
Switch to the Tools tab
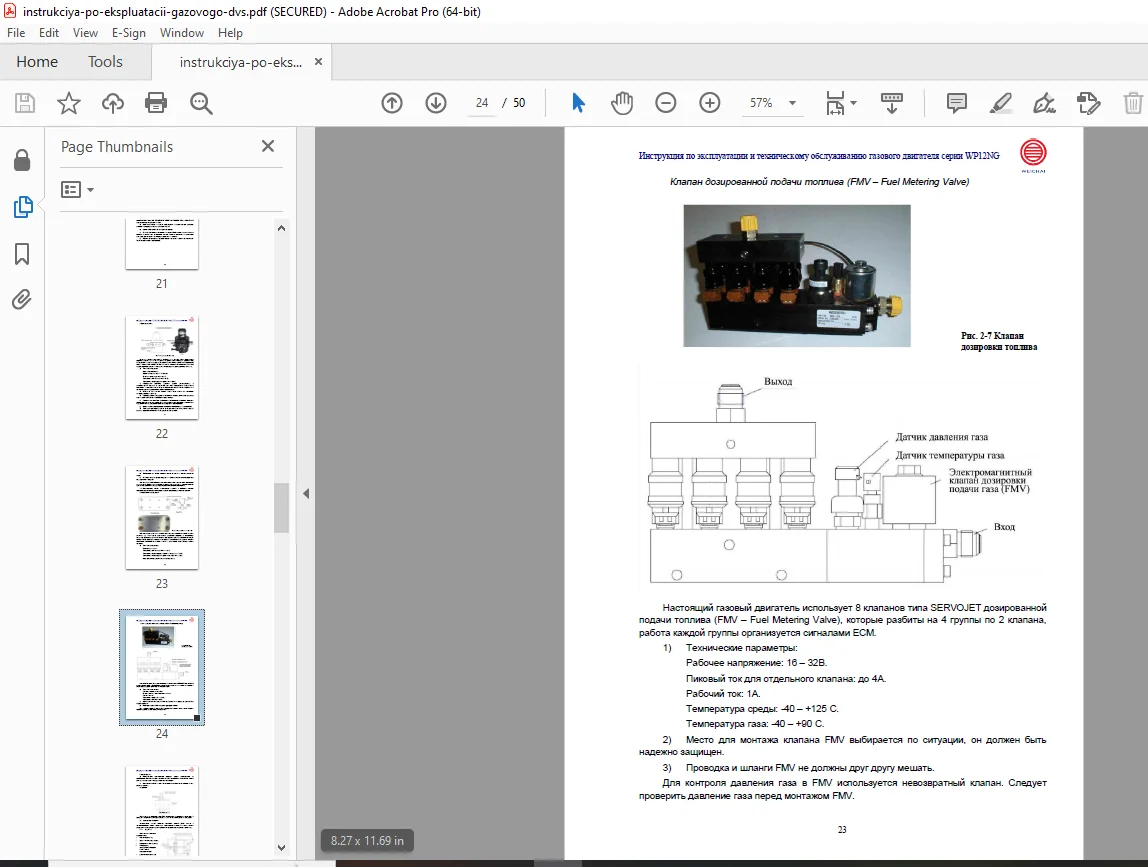[105, 62]
